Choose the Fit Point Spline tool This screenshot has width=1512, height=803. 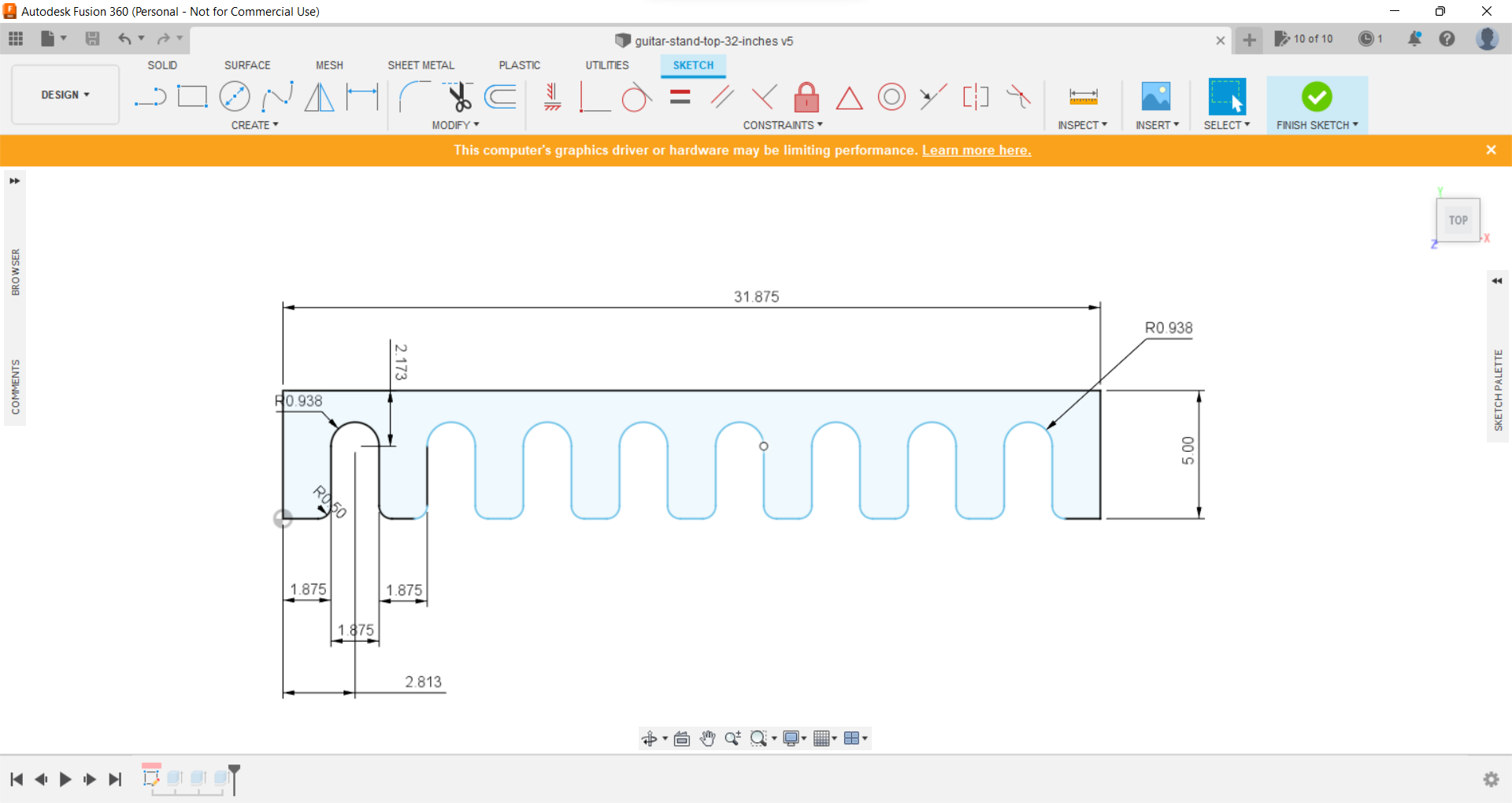pyautogui.click(x=277, y=96)
